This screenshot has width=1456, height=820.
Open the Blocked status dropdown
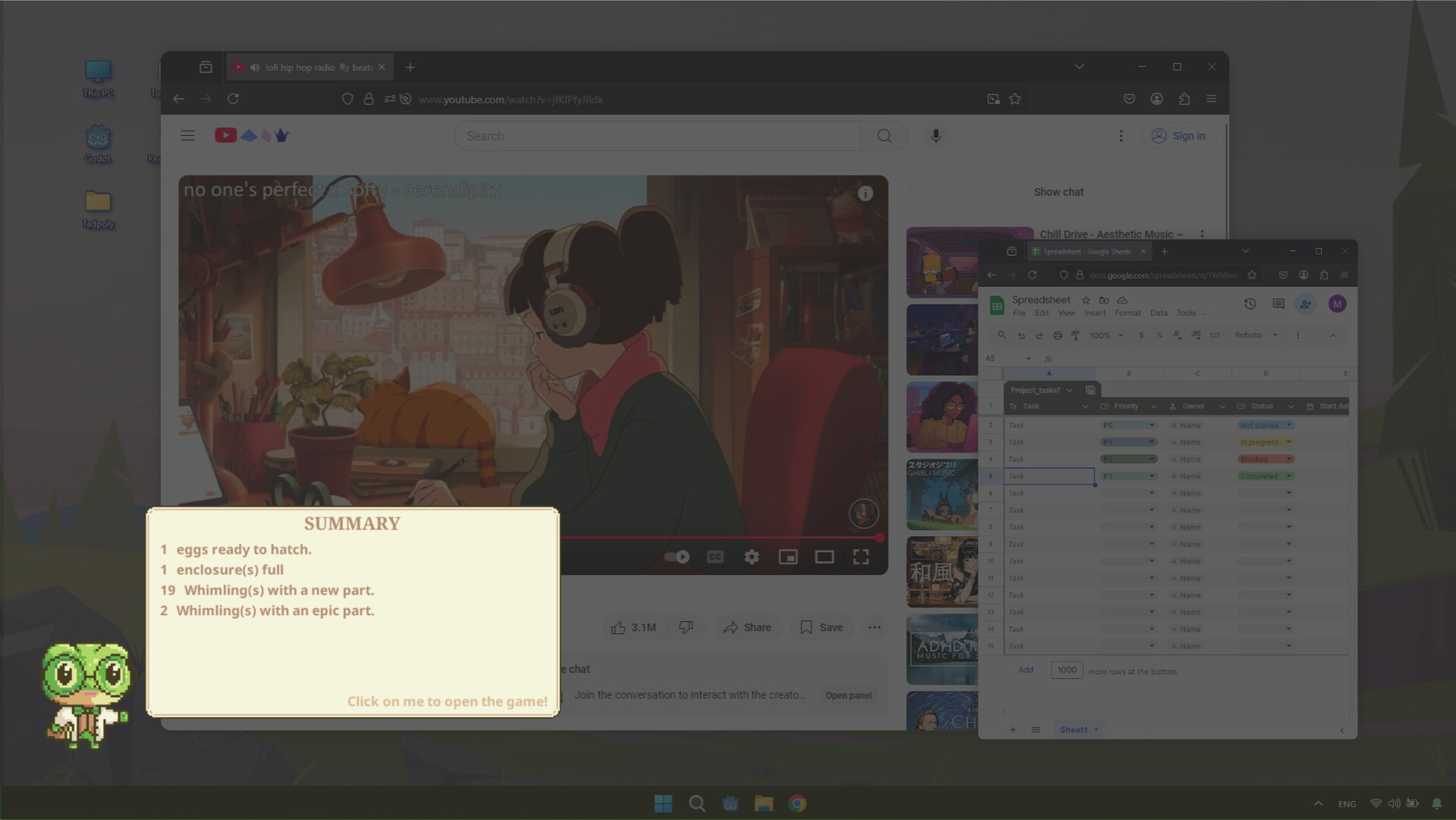1288,459
